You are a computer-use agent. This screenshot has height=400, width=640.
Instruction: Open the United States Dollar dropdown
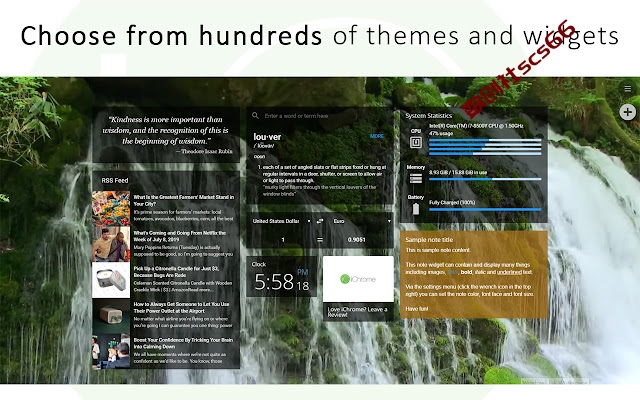pos(281,221)
